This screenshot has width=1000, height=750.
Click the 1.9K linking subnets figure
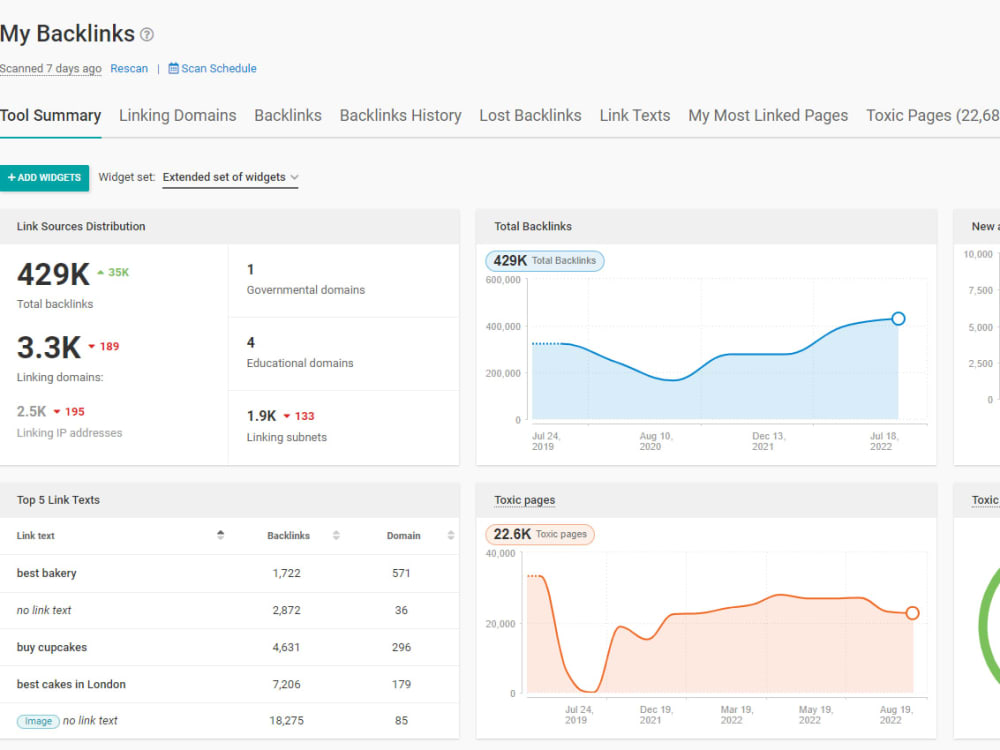(261, 416)
